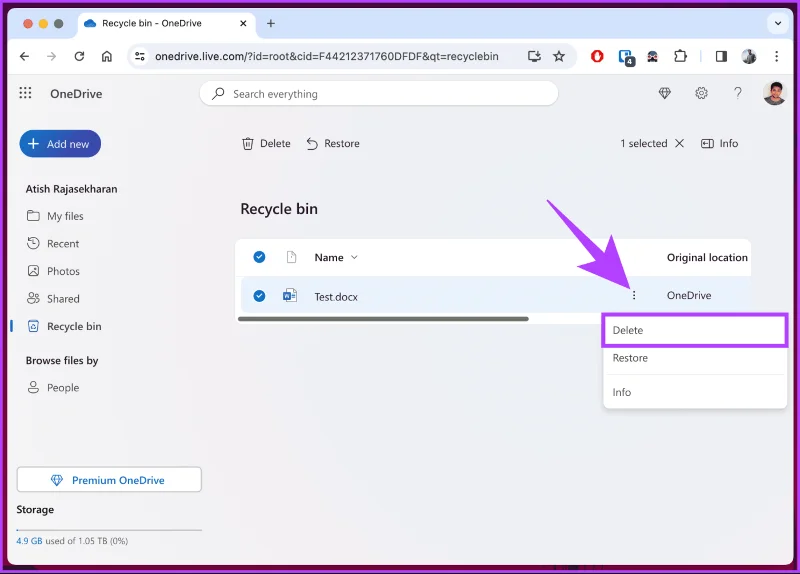Clear the 1 selected X icon
Screen dimensions: 800x574
pos(679,143)
